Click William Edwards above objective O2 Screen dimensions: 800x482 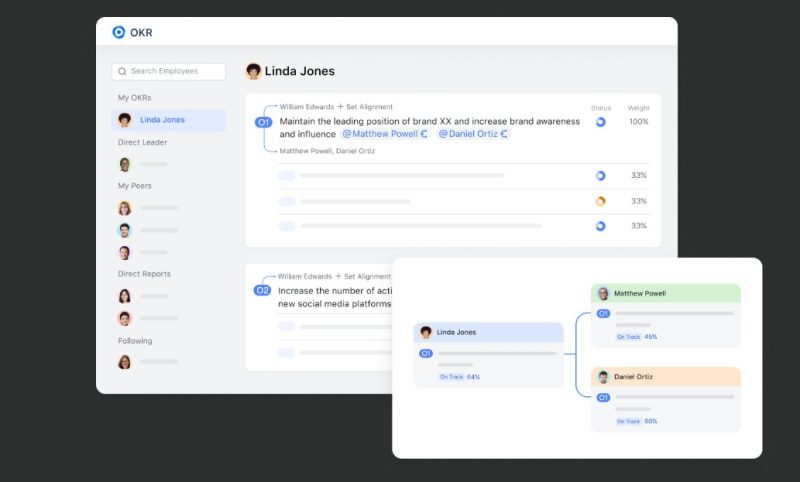pos(305,276)
